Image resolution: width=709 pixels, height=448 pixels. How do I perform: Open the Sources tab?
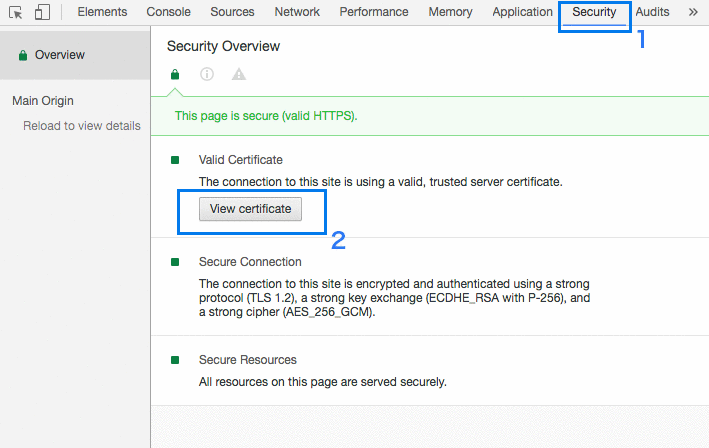point(232,13)
